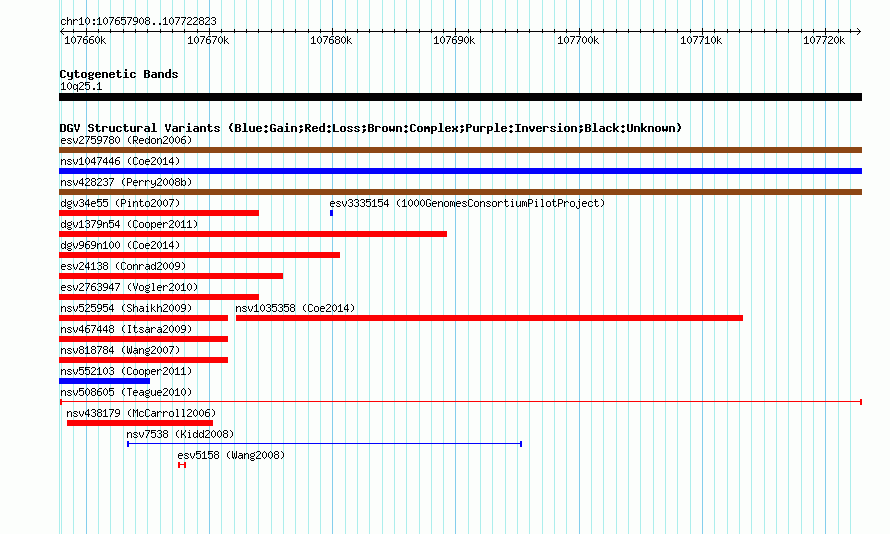Click the blue nsv552103 gain bar

104,381
